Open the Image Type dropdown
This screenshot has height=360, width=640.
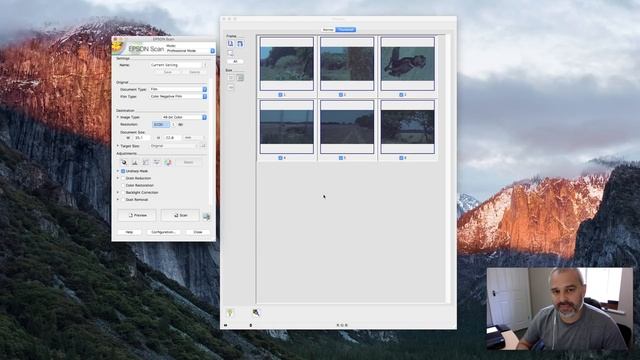[184, 117]
